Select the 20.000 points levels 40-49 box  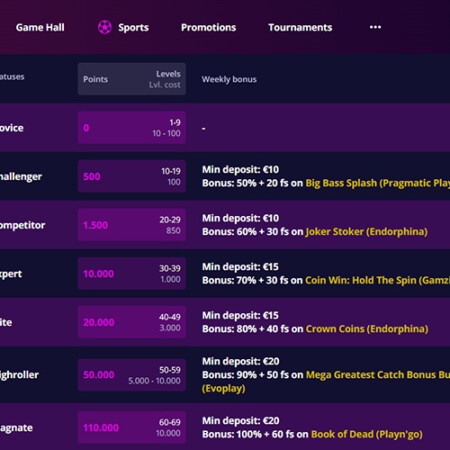[x=132, y=322]
